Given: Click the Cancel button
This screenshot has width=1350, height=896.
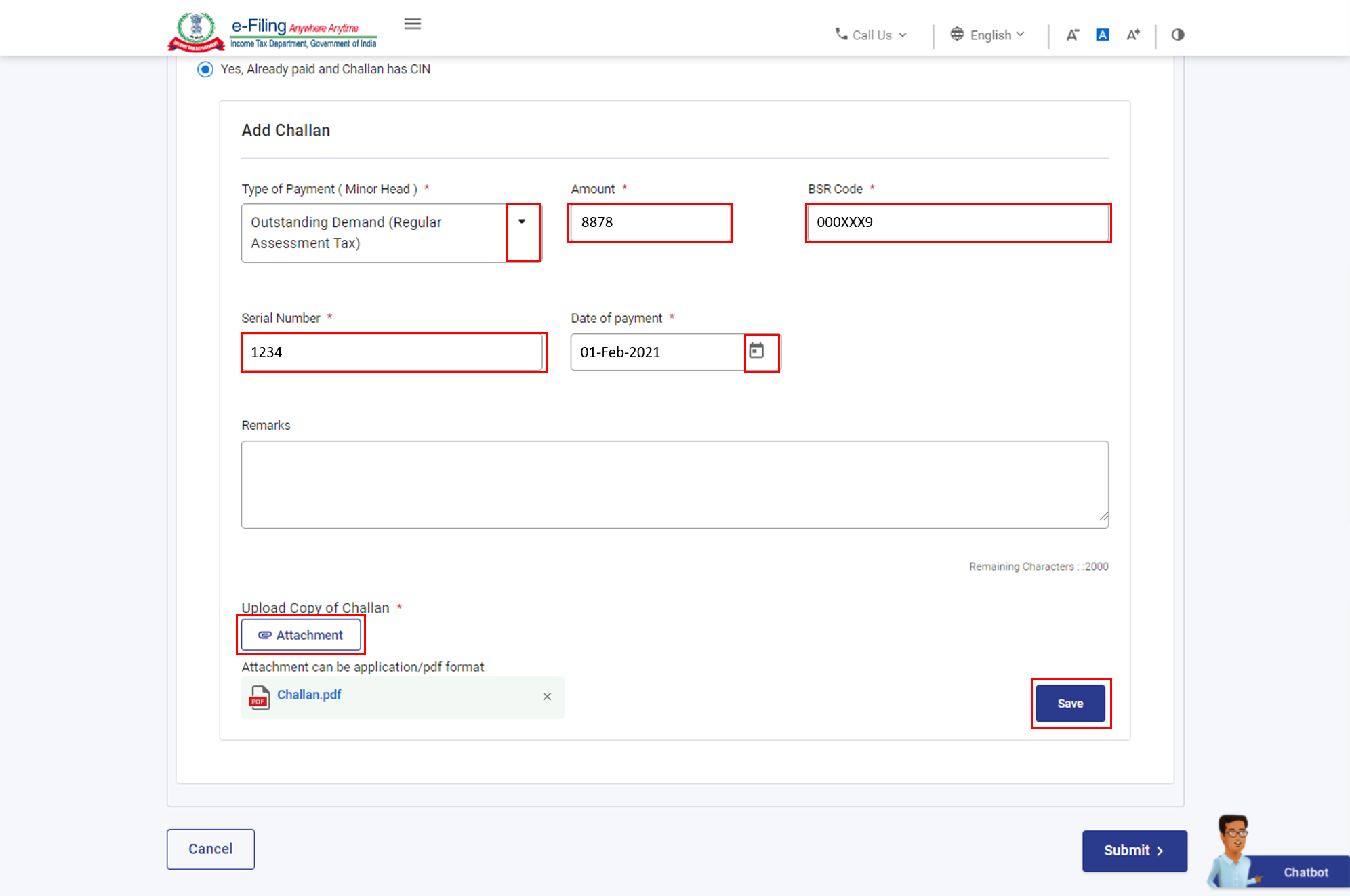Looking at the screenshot, I should coord(211,849).
